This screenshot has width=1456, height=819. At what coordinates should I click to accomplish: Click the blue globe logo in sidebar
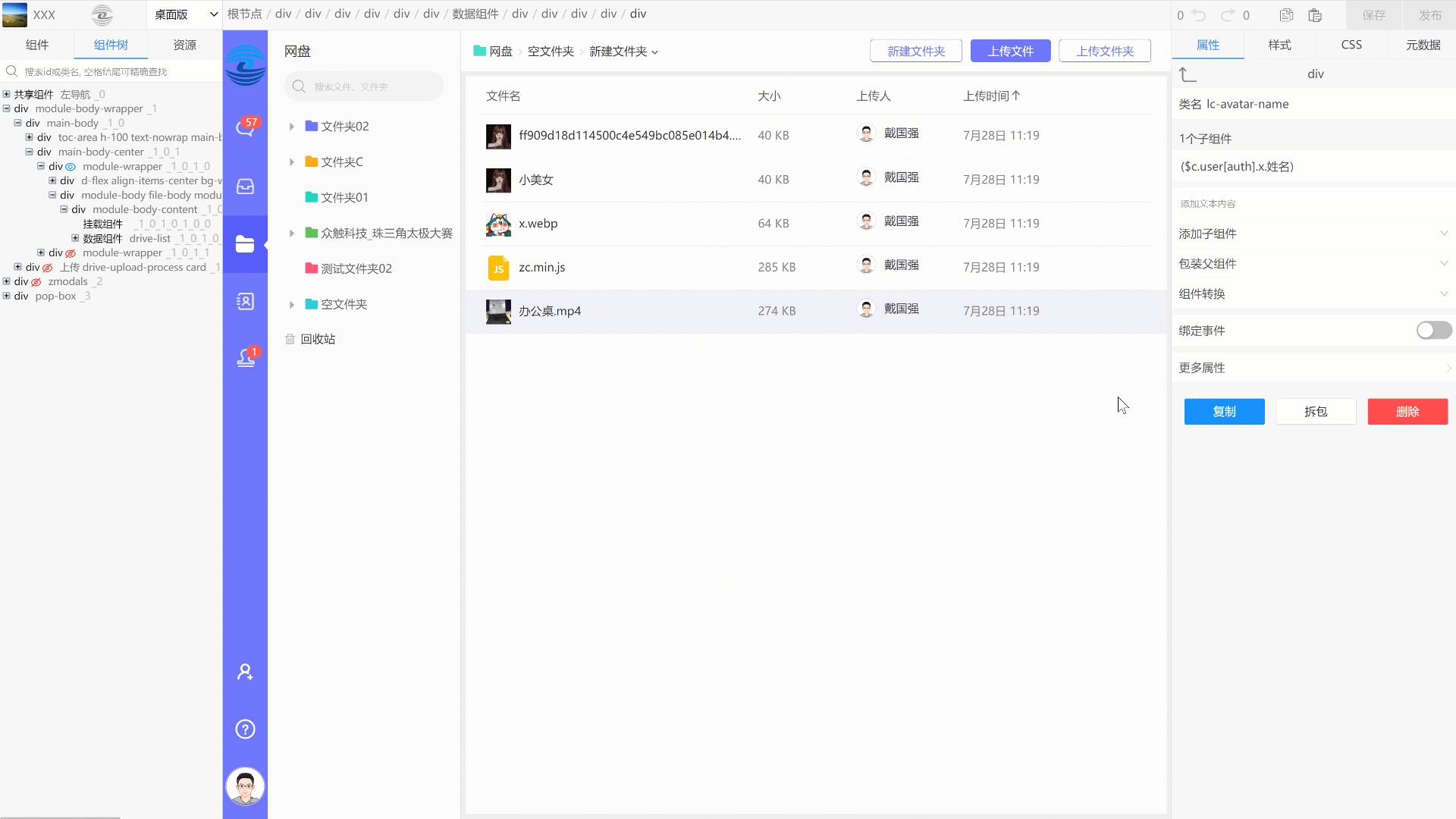point(245,65)
